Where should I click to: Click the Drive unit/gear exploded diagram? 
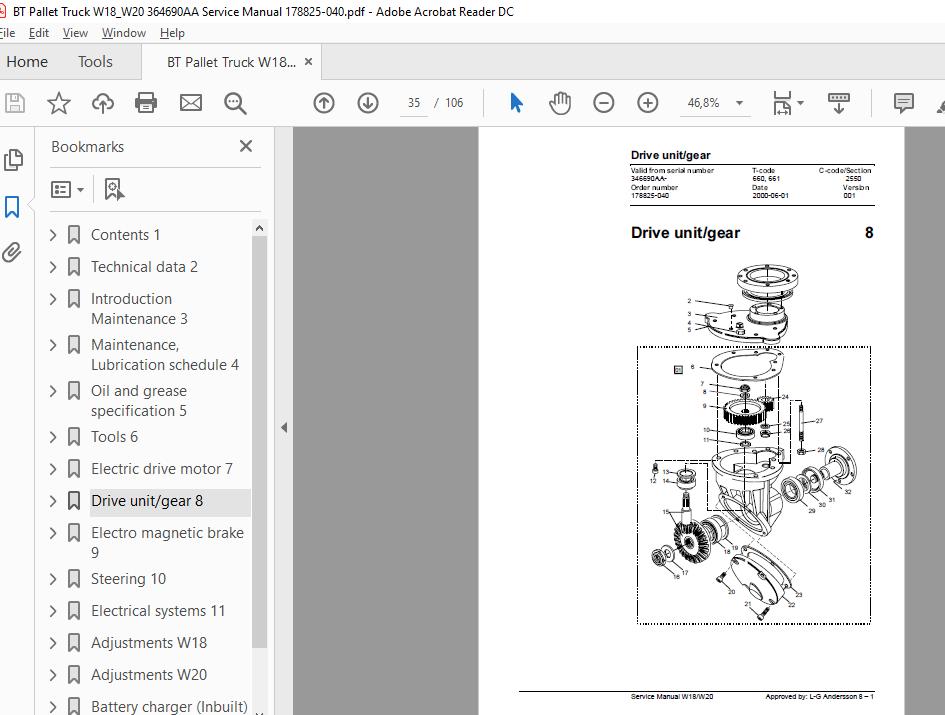(754, 444)
